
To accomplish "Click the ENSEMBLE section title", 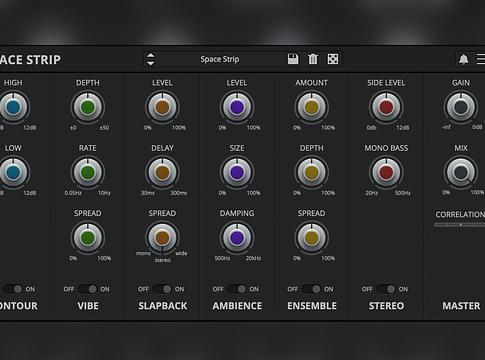I will click(312, 306).
